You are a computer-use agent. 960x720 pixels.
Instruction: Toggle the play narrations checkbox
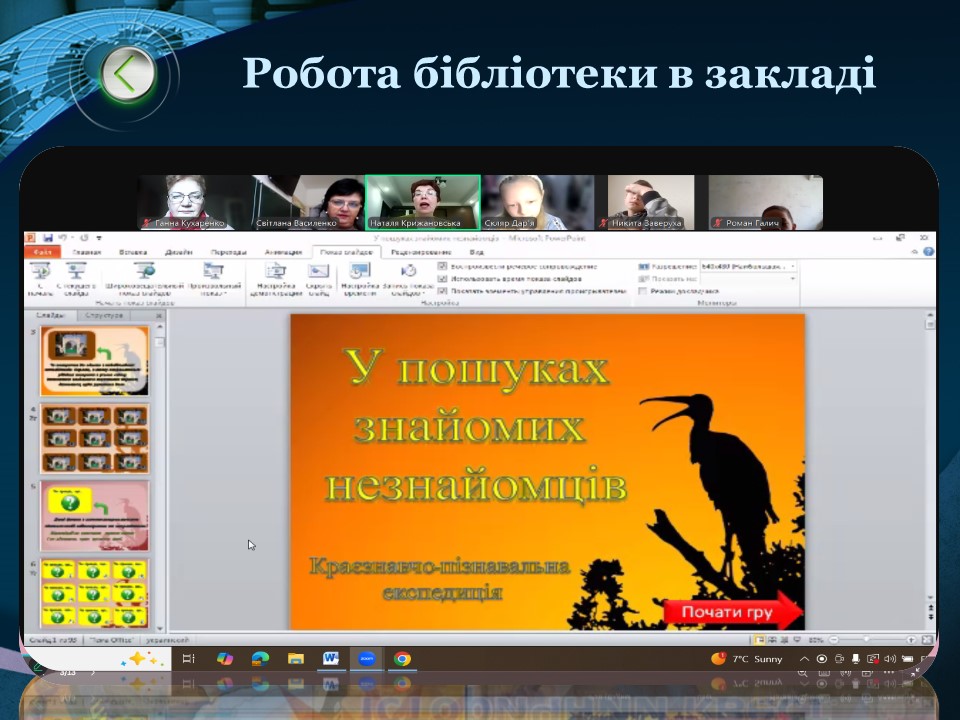pos(443,267)
